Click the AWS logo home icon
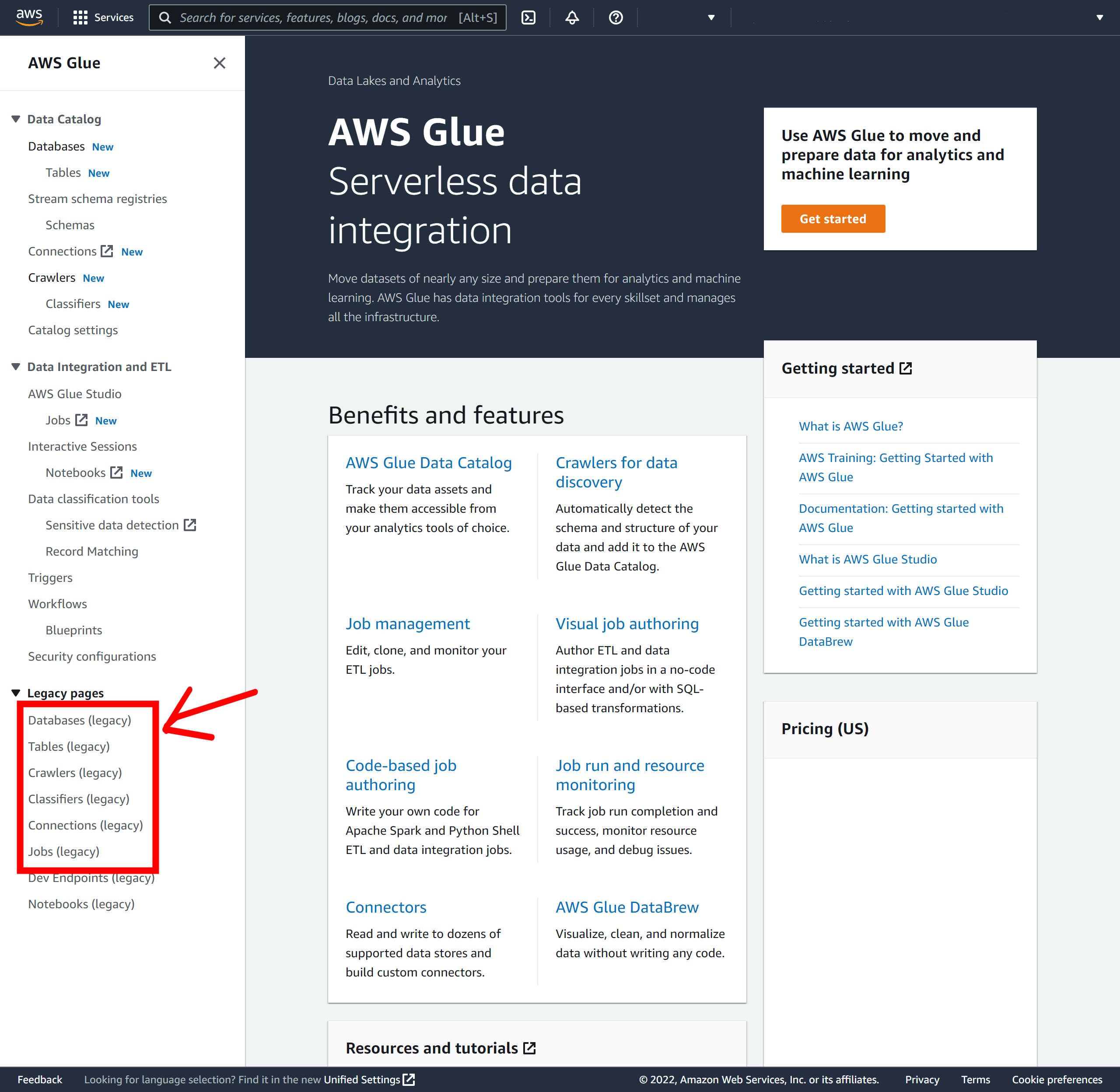The width and height of the screenshot is (1120, 1092). [x=29, y=17]
